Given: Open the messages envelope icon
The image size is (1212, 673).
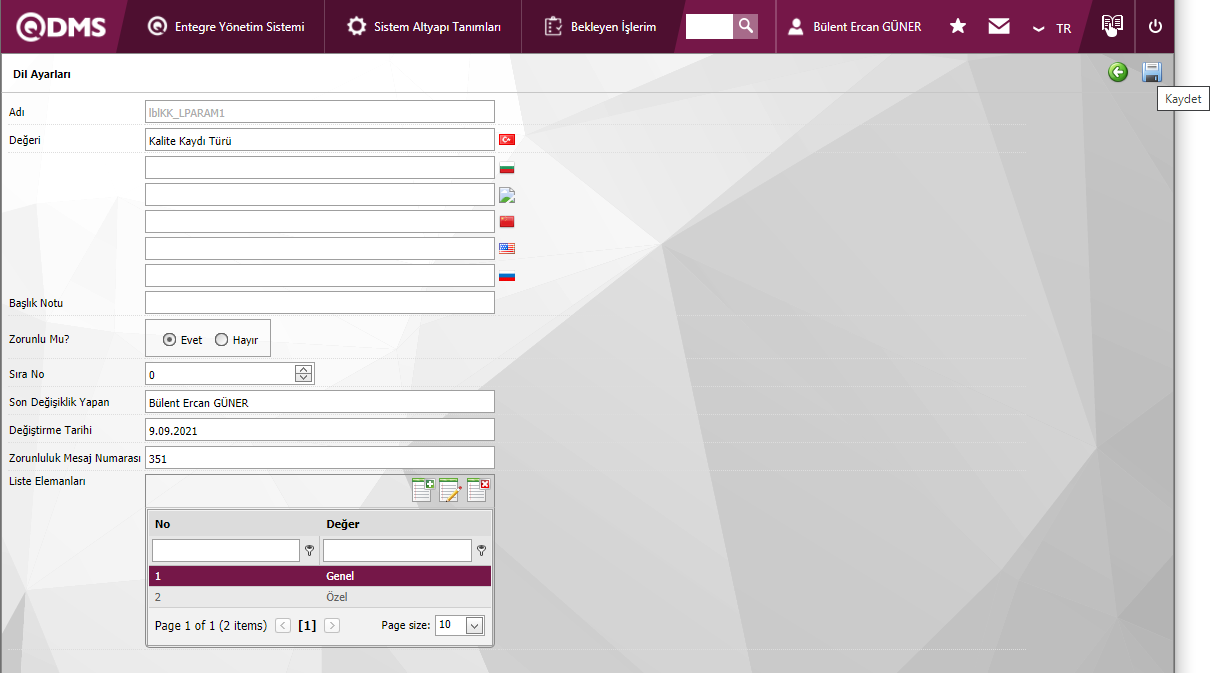Looking at the screenshot, I should pos(999,27).
